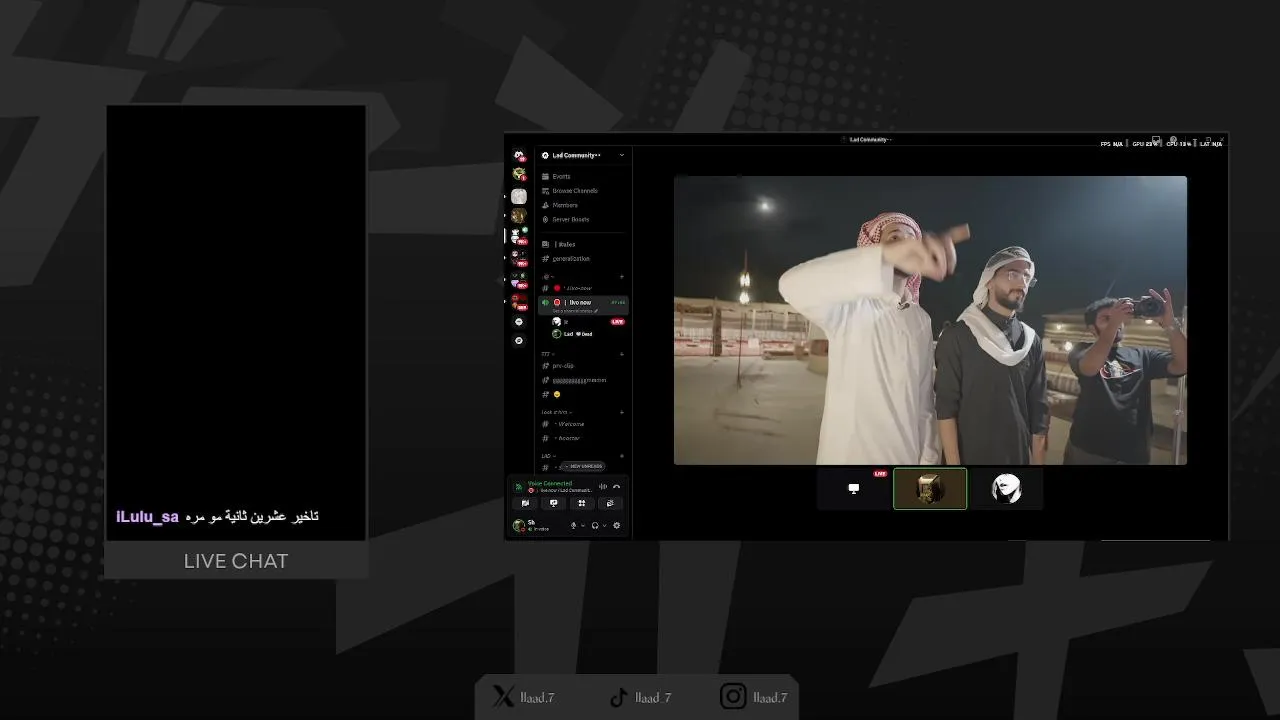Screen dimensions: 1280x720
Task: Click the LIVE badge beside the streaming user
Action: point(618,322)
